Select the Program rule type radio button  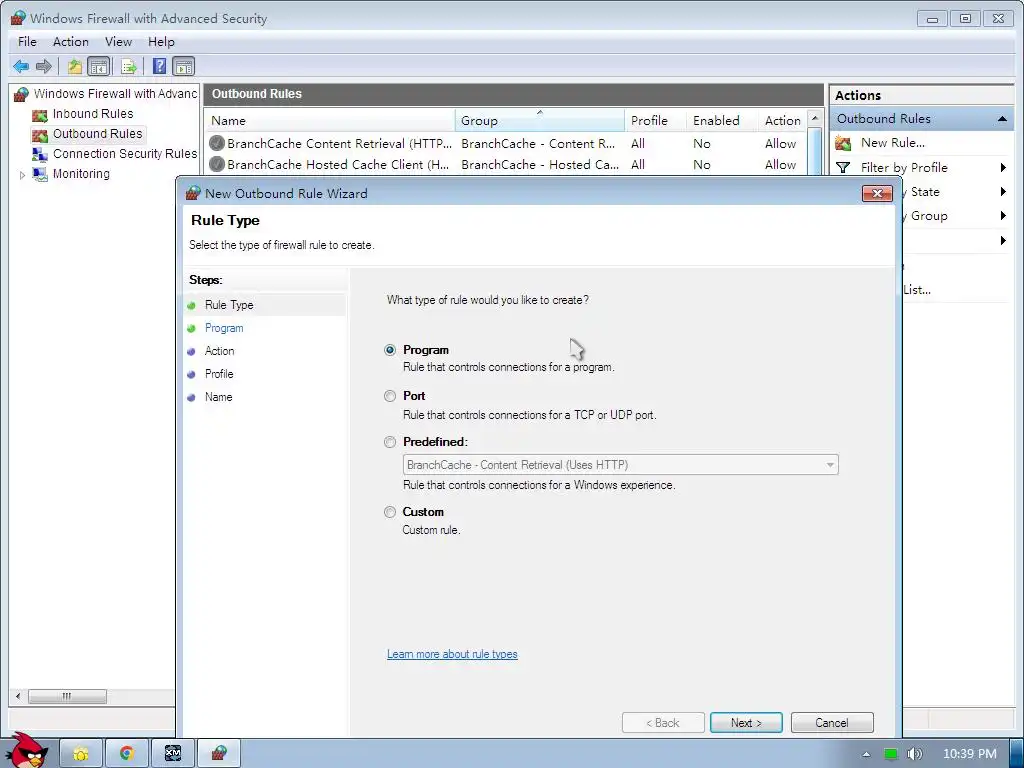coord(390,350)
